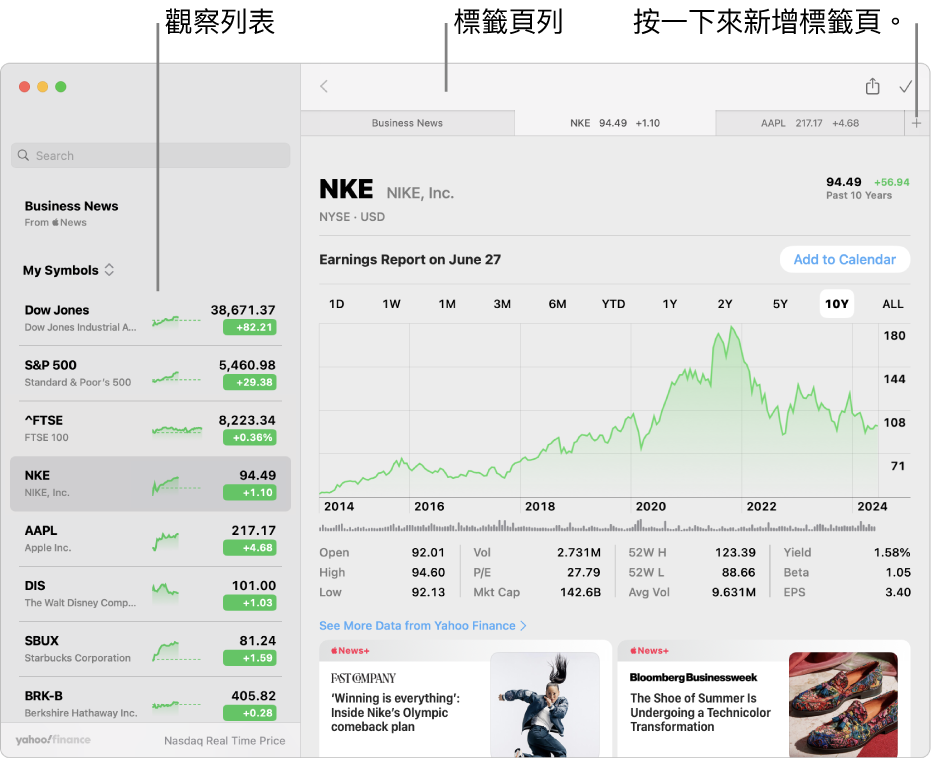Click the AAPL sparkline chart

[166, 541]
